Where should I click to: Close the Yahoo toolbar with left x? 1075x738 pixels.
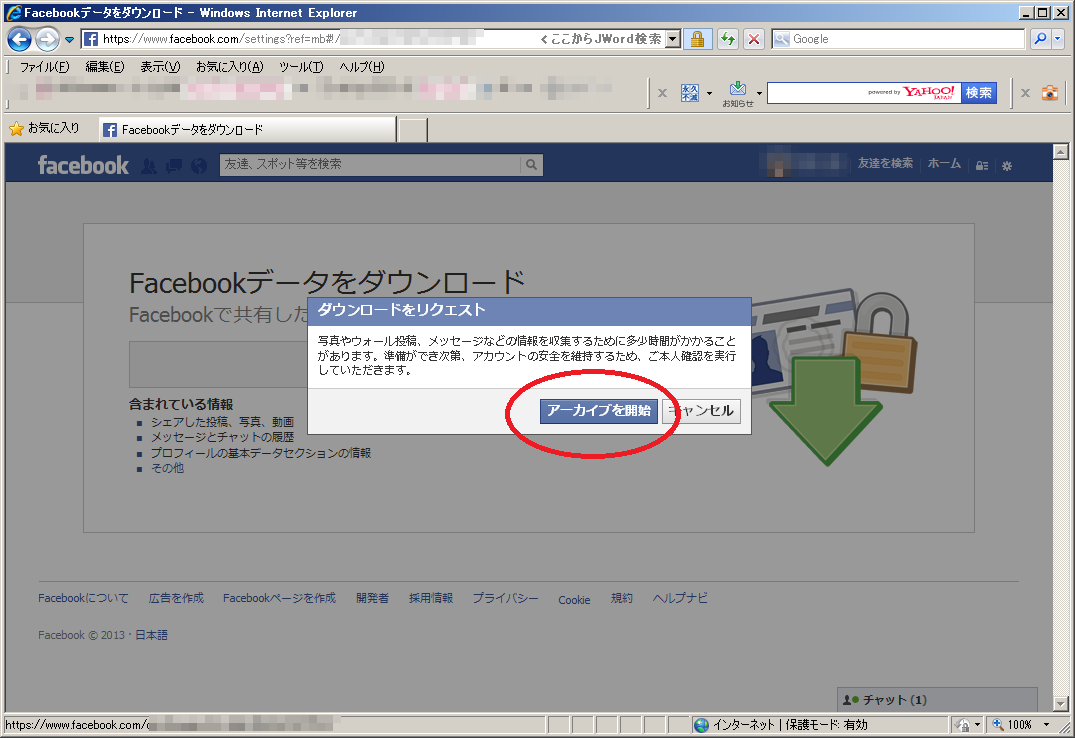(x=662, y=93)
